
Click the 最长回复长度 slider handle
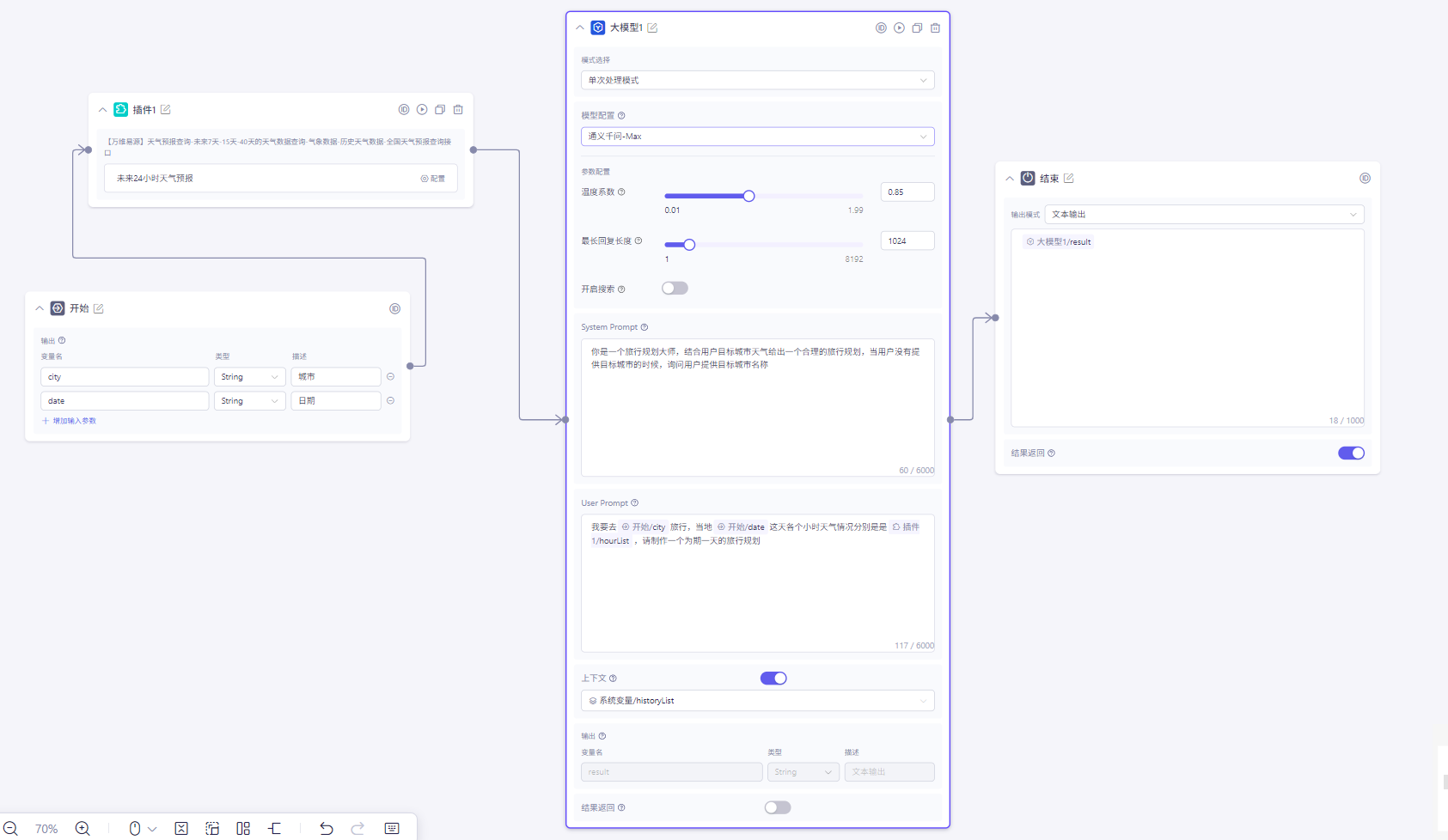(x=689, y=245)
